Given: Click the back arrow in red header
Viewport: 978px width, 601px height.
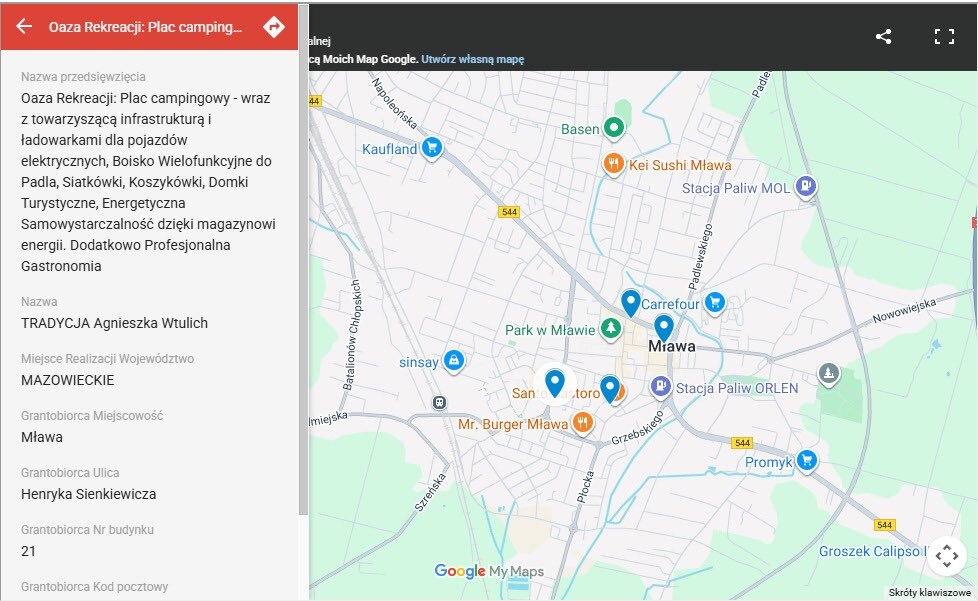Looking at the screenshot, I should [x=24, y=27].
